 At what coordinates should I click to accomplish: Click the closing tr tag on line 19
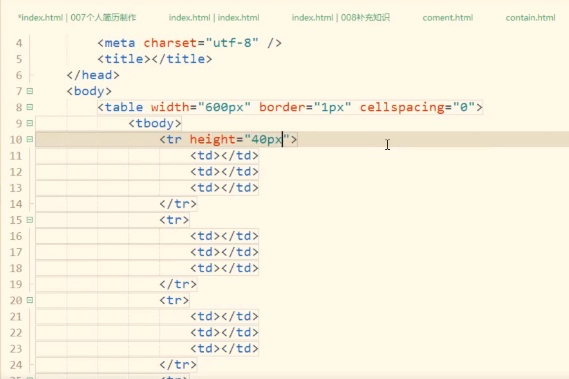178,284
